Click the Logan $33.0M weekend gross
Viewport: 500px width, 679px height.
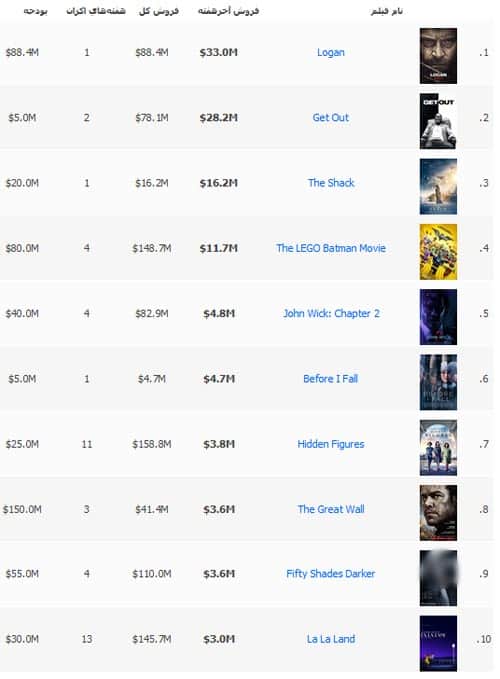point(219,52)
